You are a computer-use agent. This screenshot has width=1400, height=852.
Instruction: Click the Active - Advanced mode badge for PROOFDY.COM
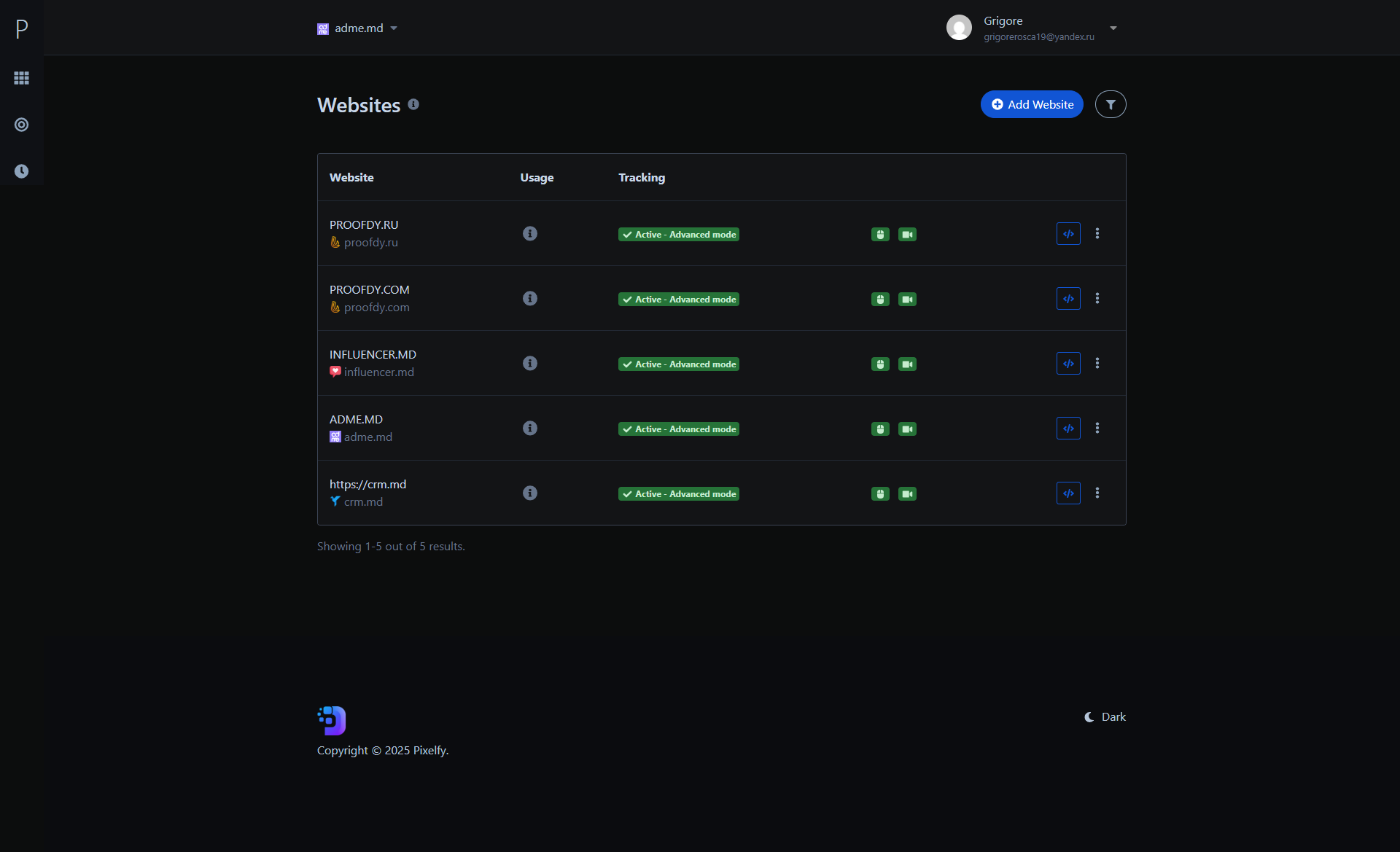[x=679, y=299]
